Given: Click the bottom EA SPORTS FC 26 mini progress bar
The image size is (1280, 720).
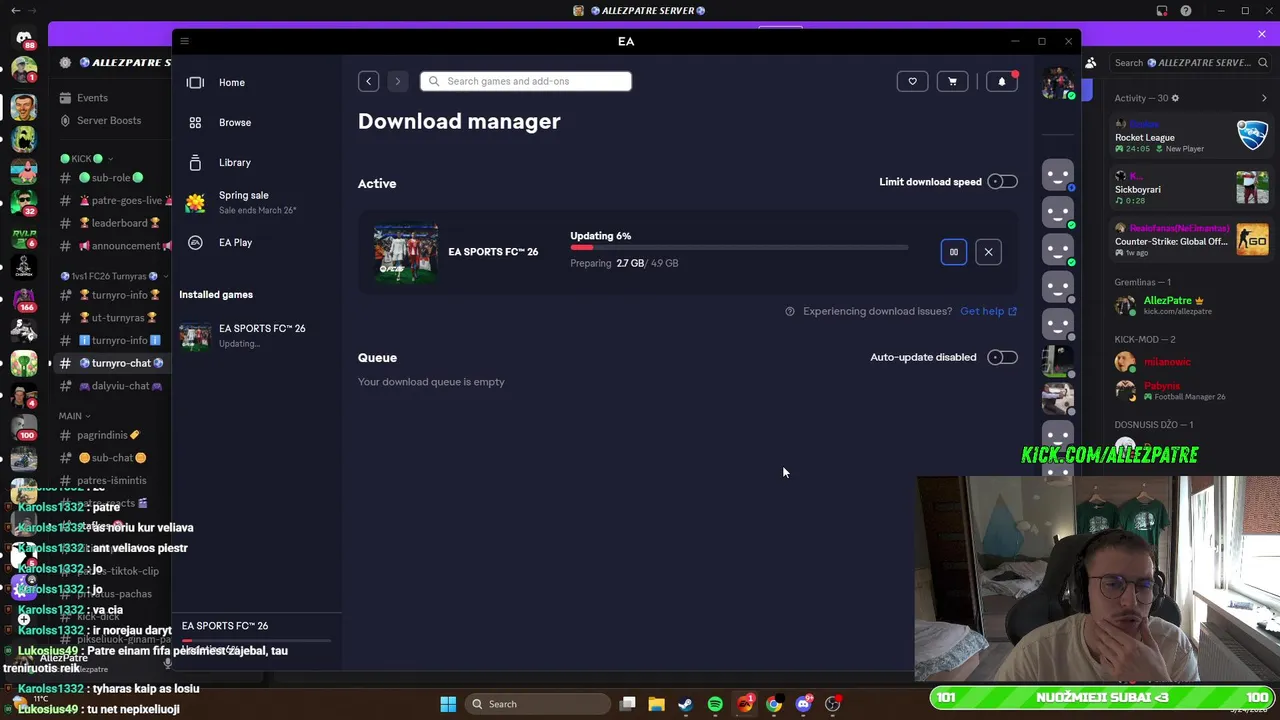Looking at the screenshot, I should tap(256, 640).
